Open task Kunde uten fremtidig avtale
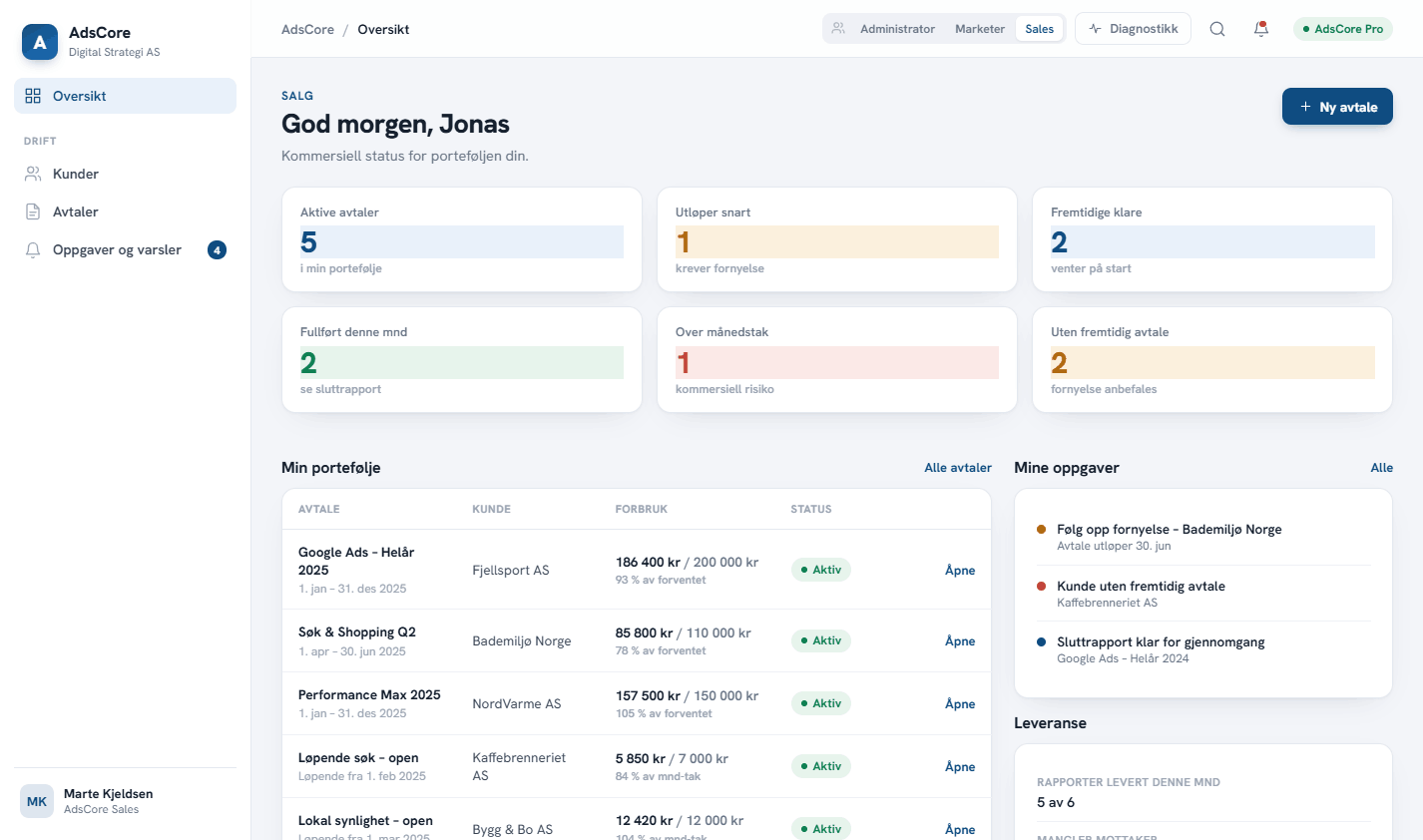The width and height of the screenshot is (1423, 840). pyautogui.click(x=1203, y=594)
